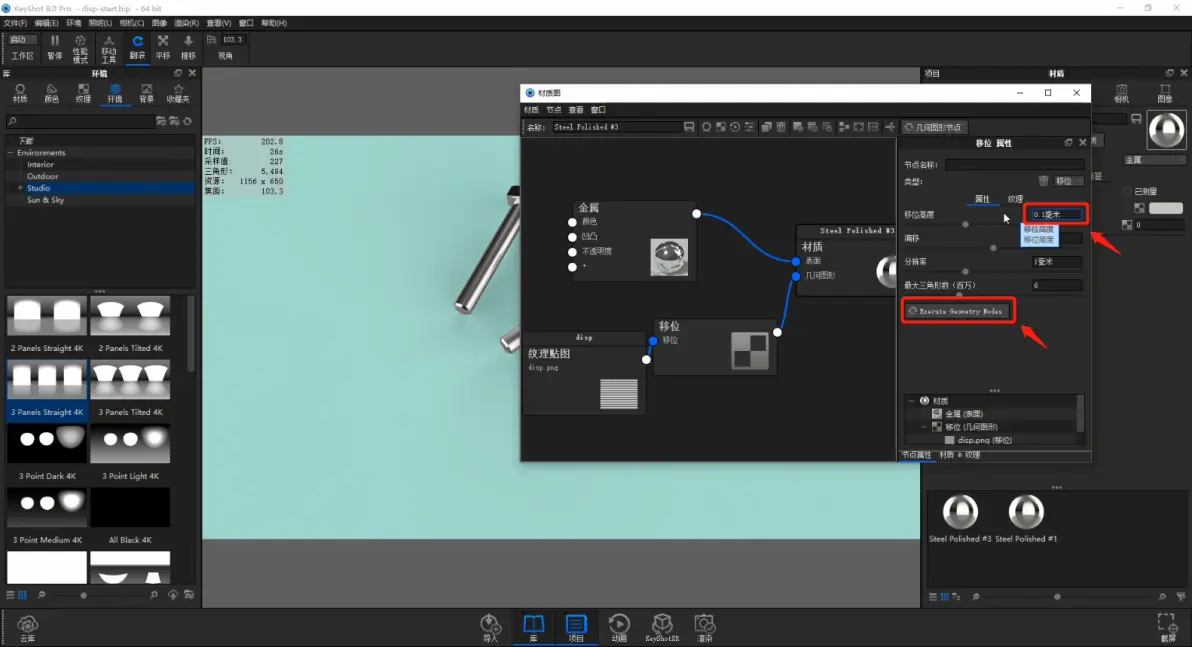Image resolution: width=1192 pixels, height=647 pixels.
Task: Open the 文件(F) menu
Action: coord(14,24)
